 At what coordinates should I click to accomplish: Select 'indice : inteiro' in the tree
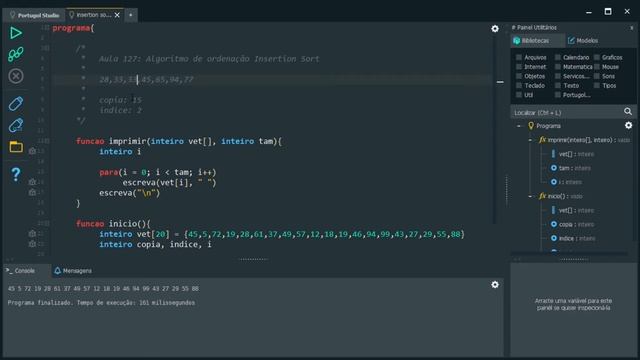coord(573,238)
